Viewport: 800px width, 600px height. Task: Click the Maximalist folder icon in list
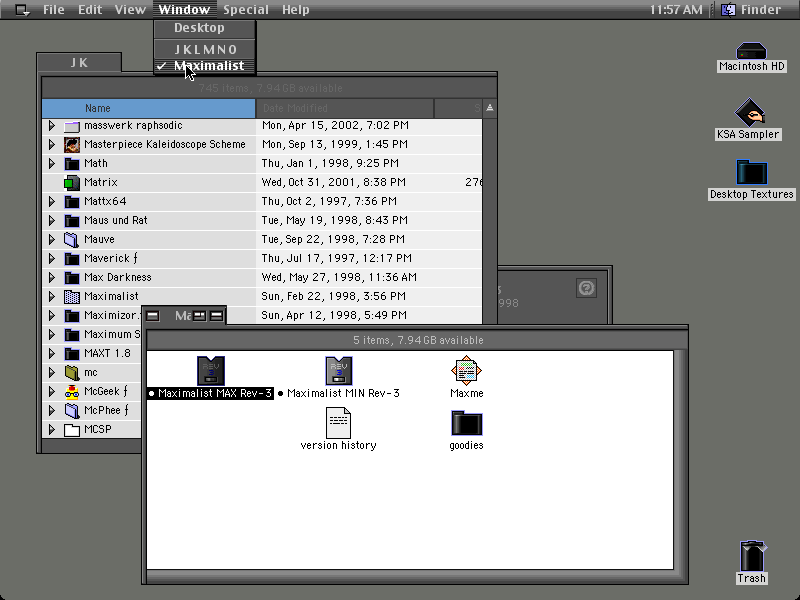[72, 296]
